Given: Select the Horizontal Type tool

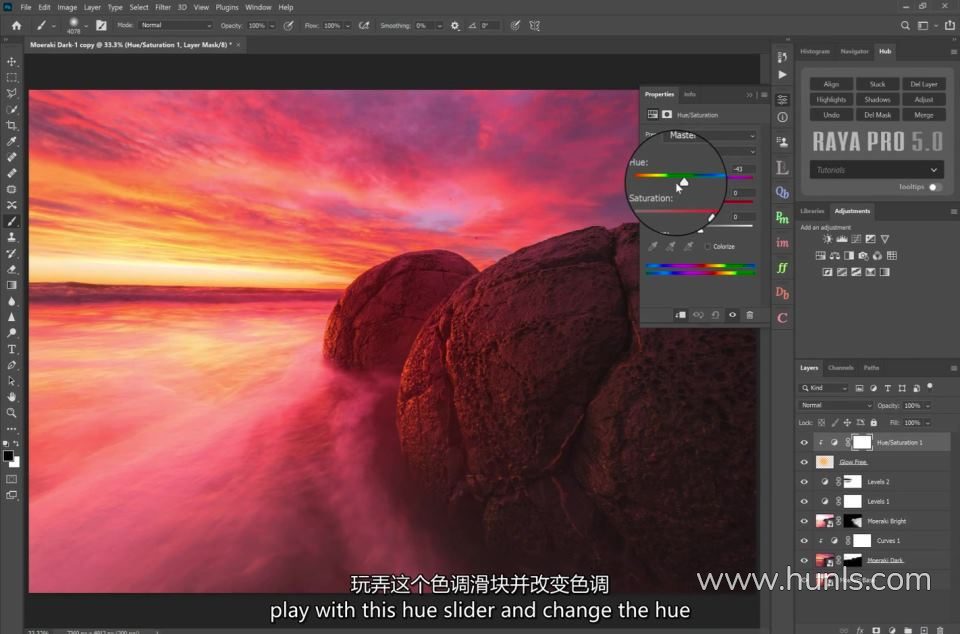Looking at the screenshot, I should (12, 349).
